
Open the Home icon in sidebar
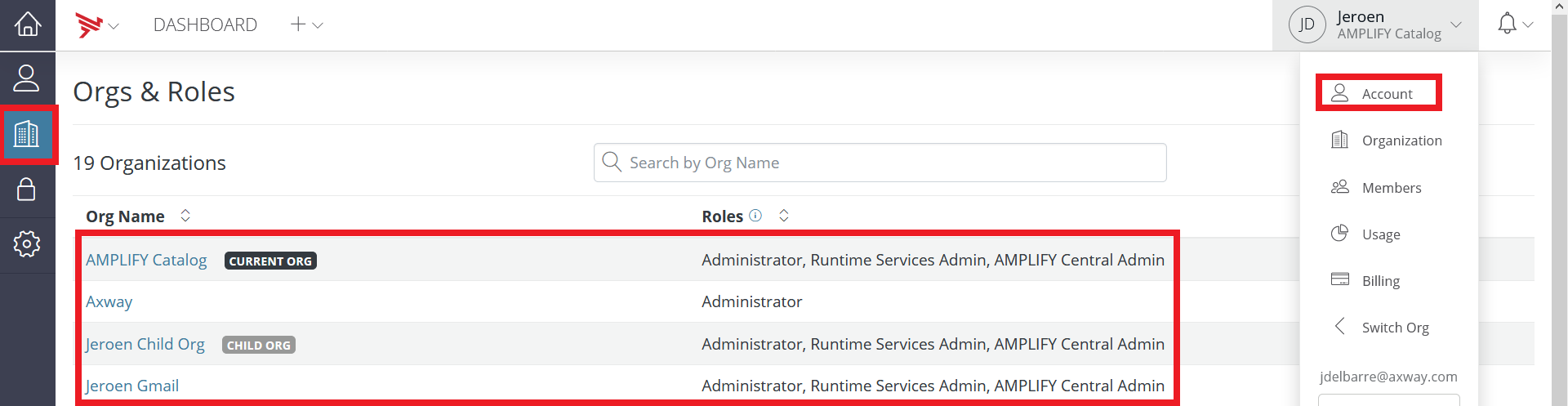[27, 25]
